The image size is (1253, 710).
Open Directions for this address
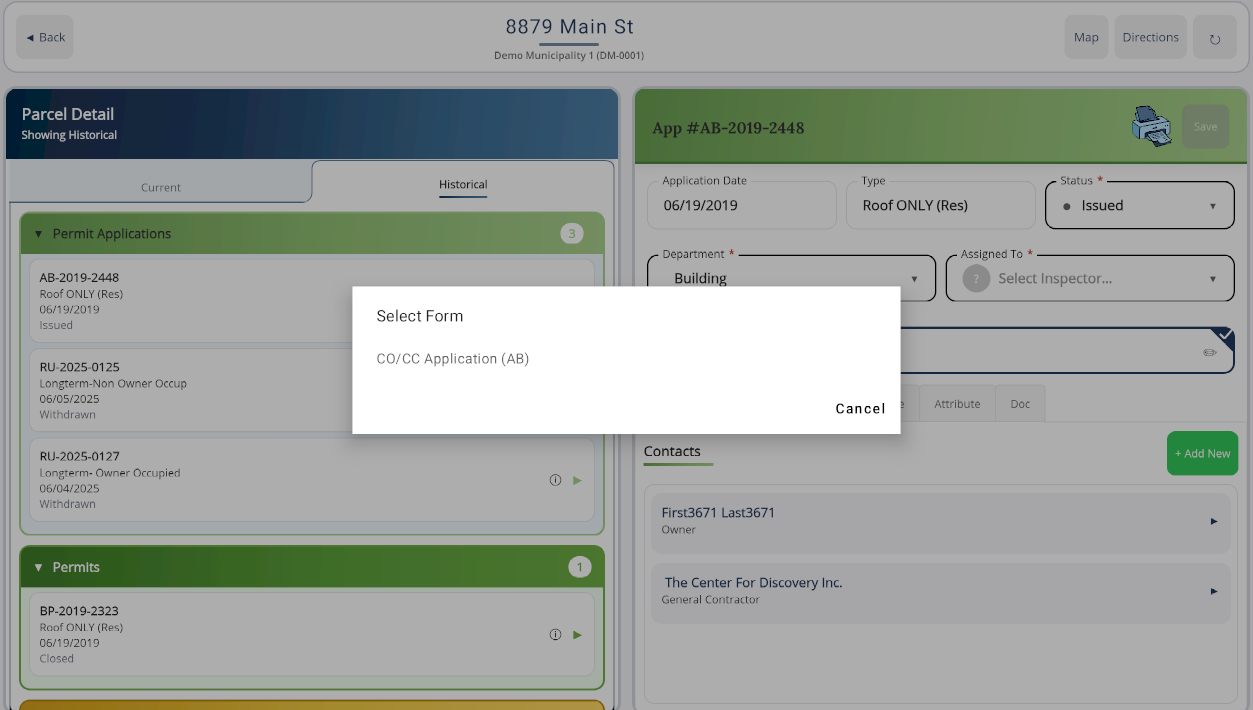[x=1150, y=37]
